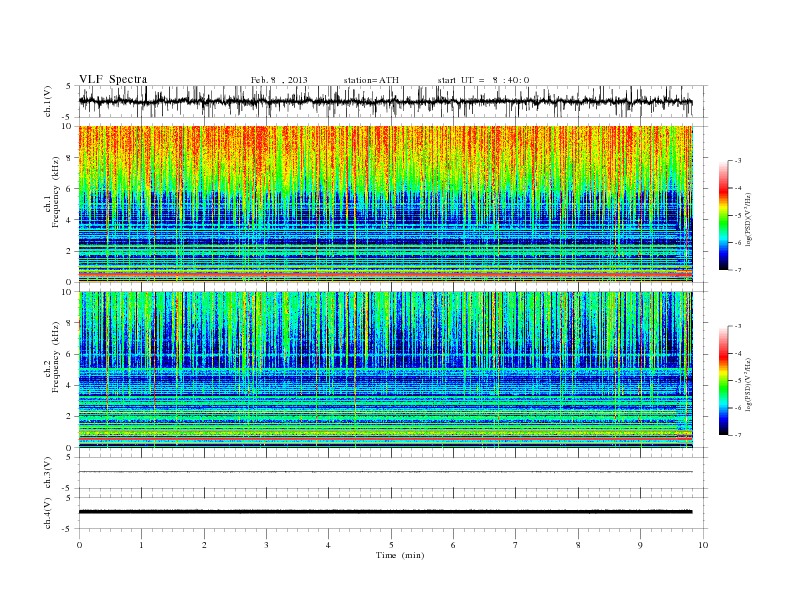Click the "ch.4(V)" axis label
The image size is (792, 612).
pos(48,513)
